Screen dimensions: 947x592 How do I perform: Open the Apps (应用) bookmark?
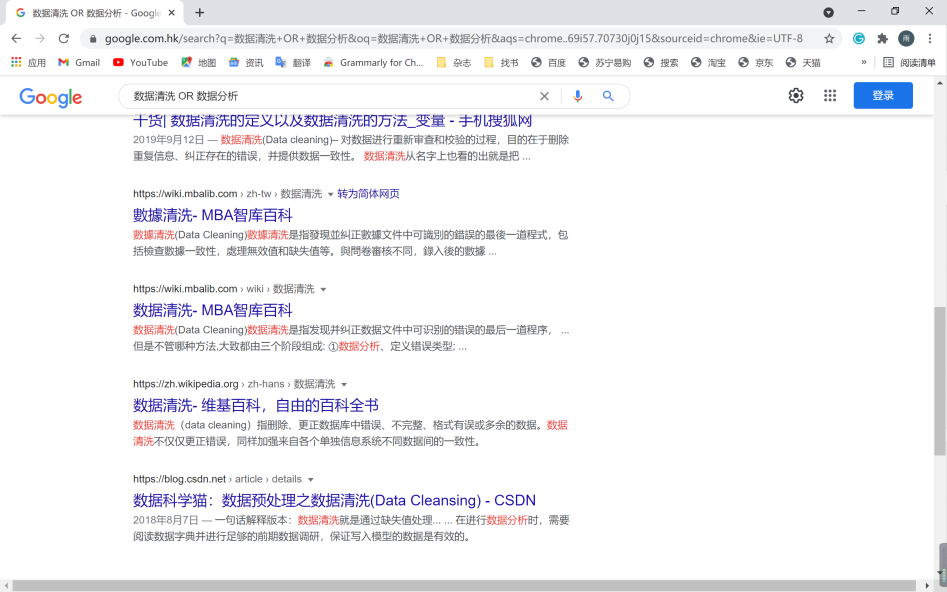(x=28, y=62)
